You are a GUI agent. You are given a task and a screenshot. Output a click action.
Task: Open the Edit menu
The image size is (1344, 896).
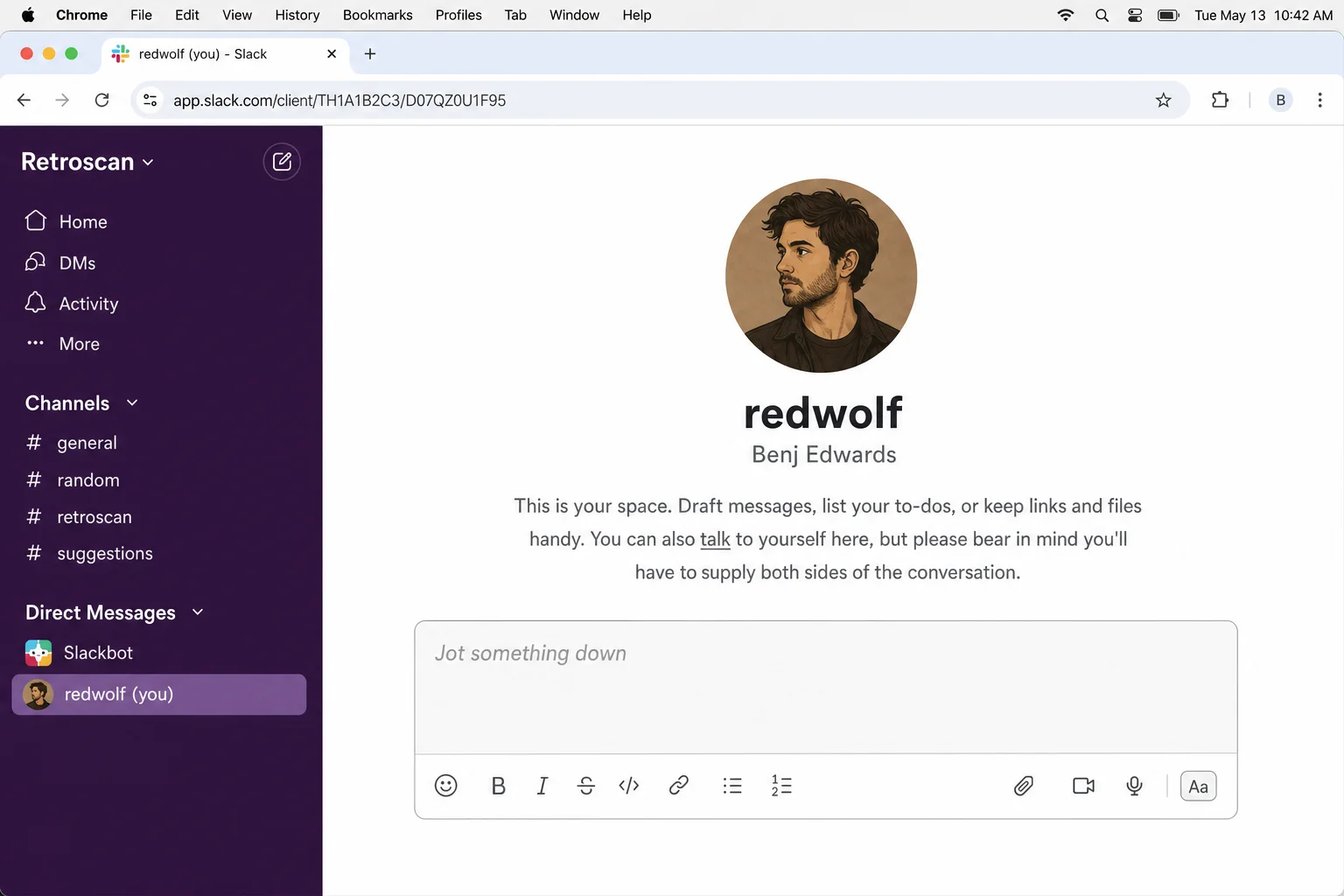click(x=186, y=15)
